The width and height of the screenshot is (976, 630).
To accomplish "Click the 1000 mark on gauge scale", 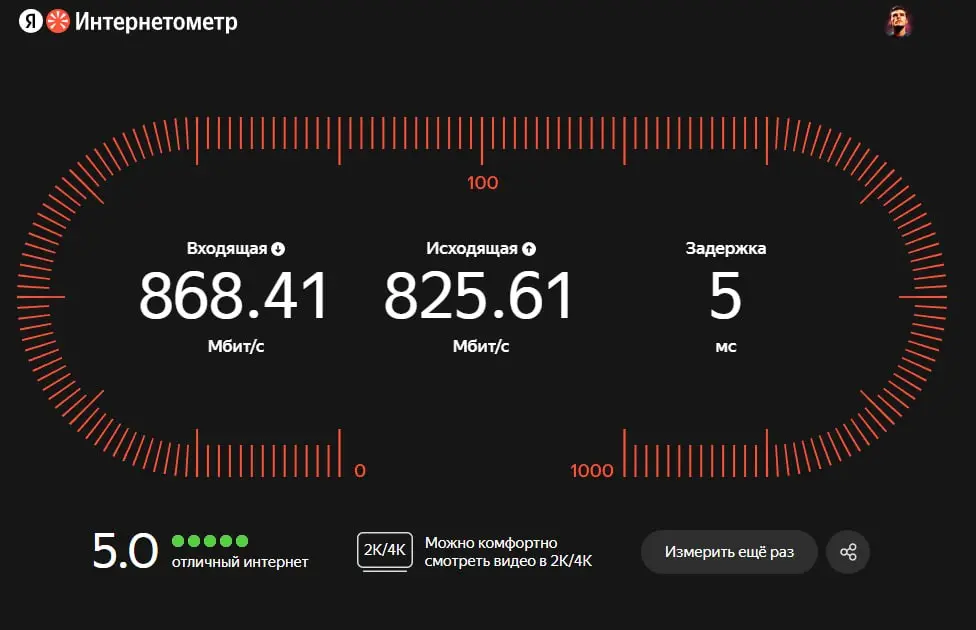I will (x=592, y=471).
